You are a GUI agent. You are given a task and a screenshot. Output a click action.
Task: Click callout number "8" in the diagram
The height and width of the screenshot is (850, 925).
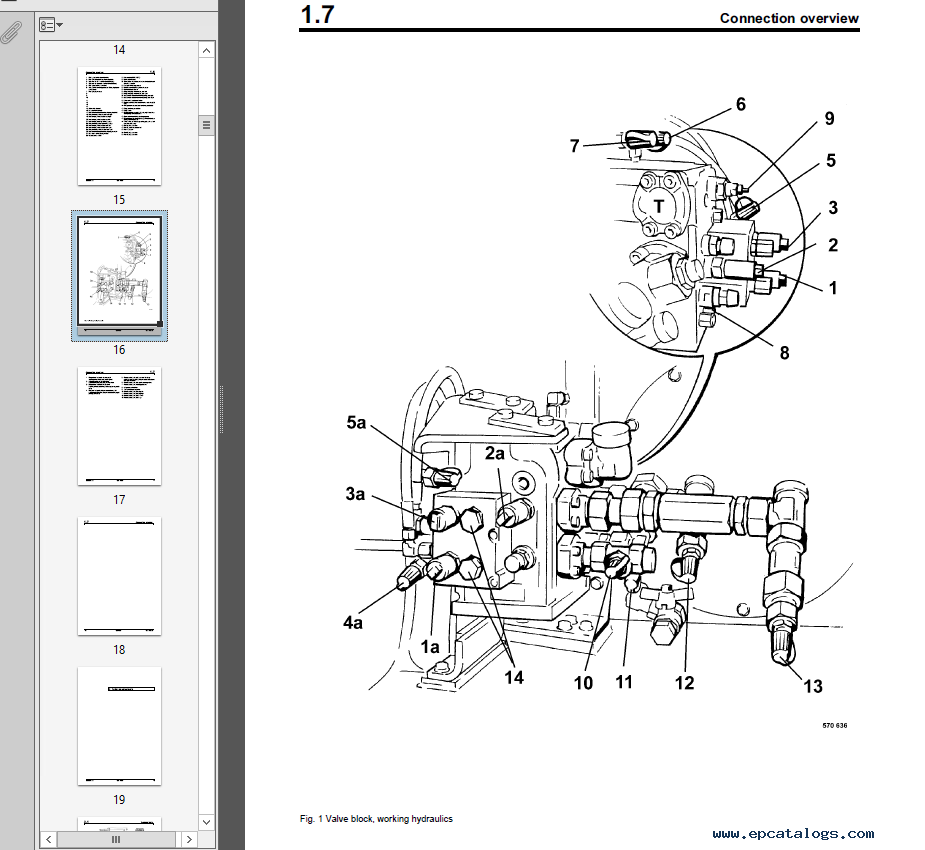coord(784,353)
